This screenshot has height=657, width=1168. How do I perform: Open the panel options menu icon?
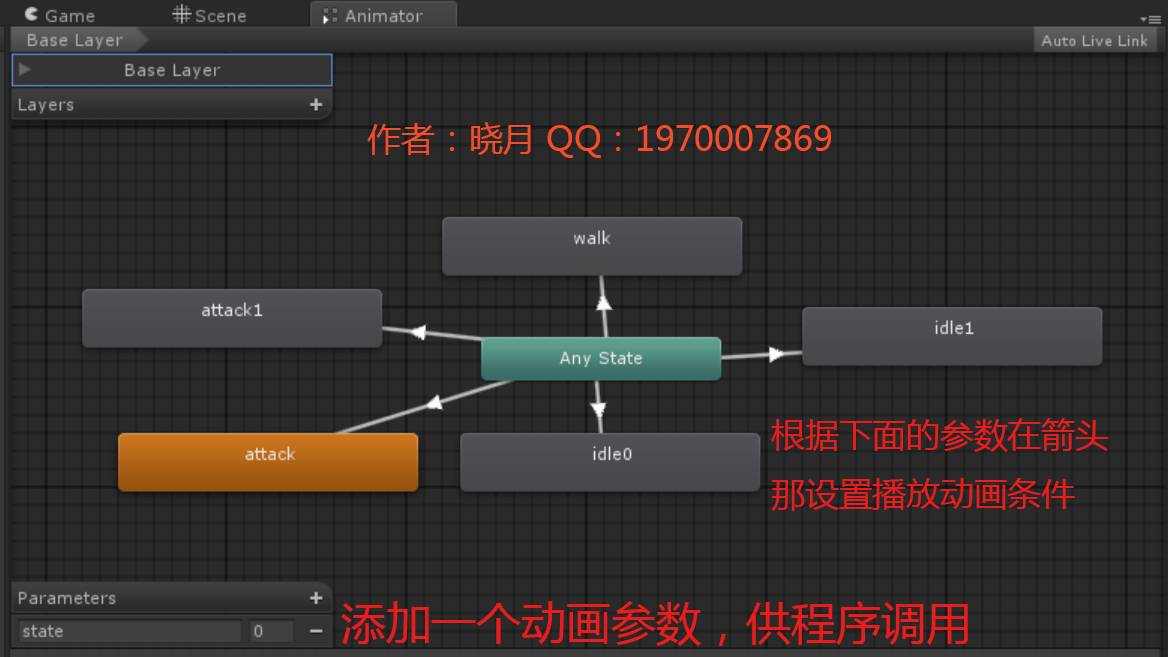point(1151,19)
